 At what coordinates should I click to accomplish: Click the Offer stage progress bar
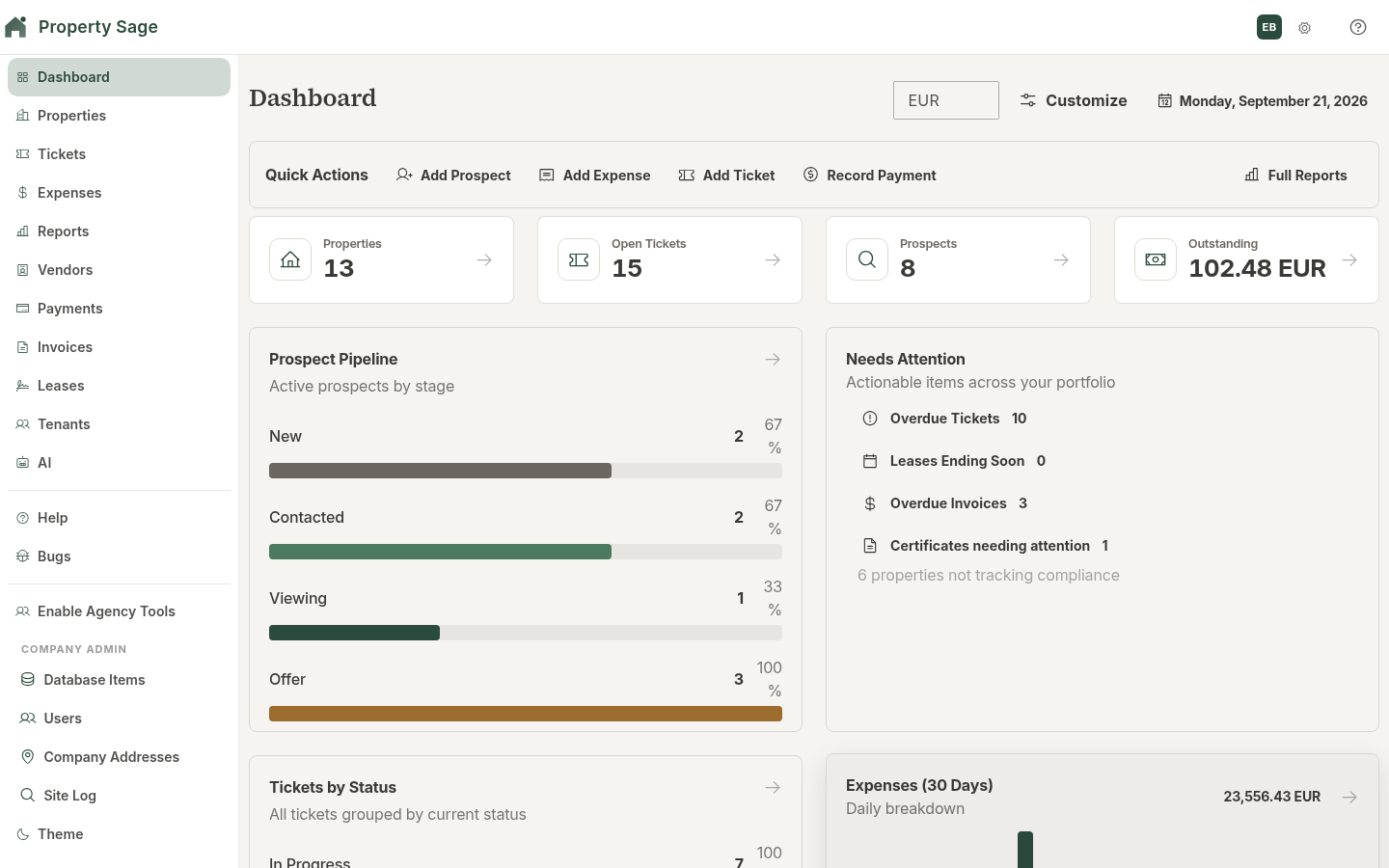526,714
